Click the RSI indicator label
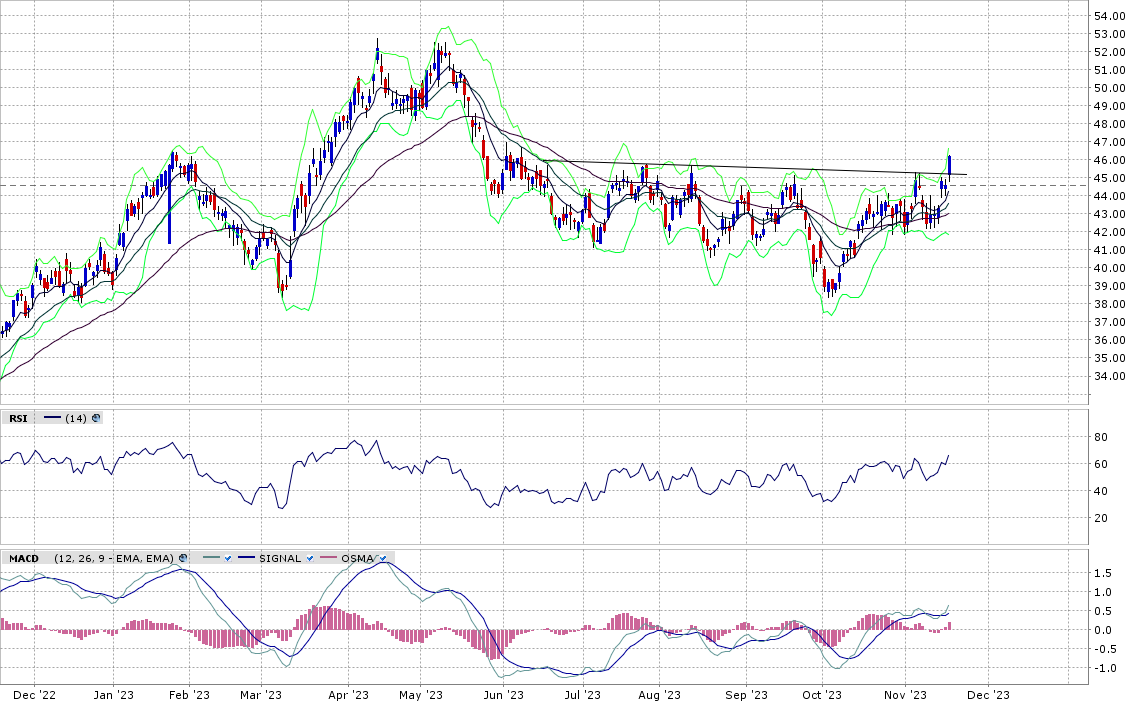The height and width of the screenshot is (709, 1134). click(18, 418)
